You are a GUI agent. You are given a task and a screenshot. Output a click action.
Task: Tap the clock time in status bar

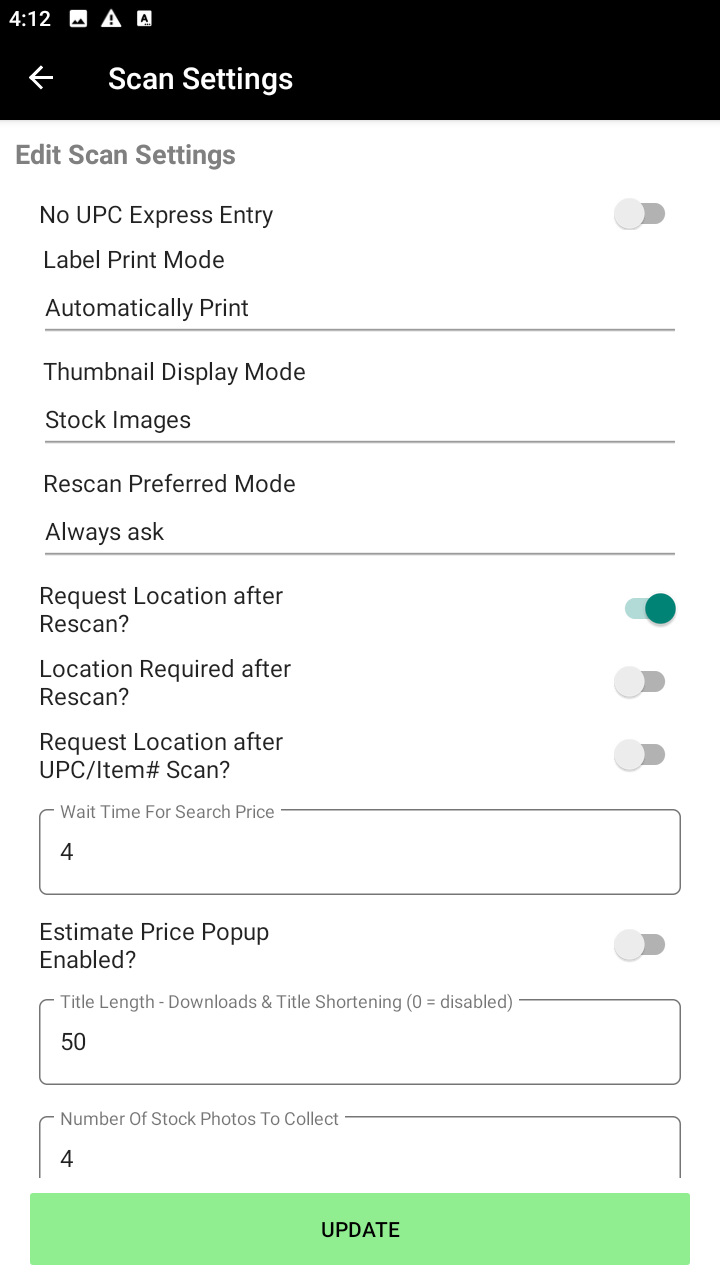[30, 19]
